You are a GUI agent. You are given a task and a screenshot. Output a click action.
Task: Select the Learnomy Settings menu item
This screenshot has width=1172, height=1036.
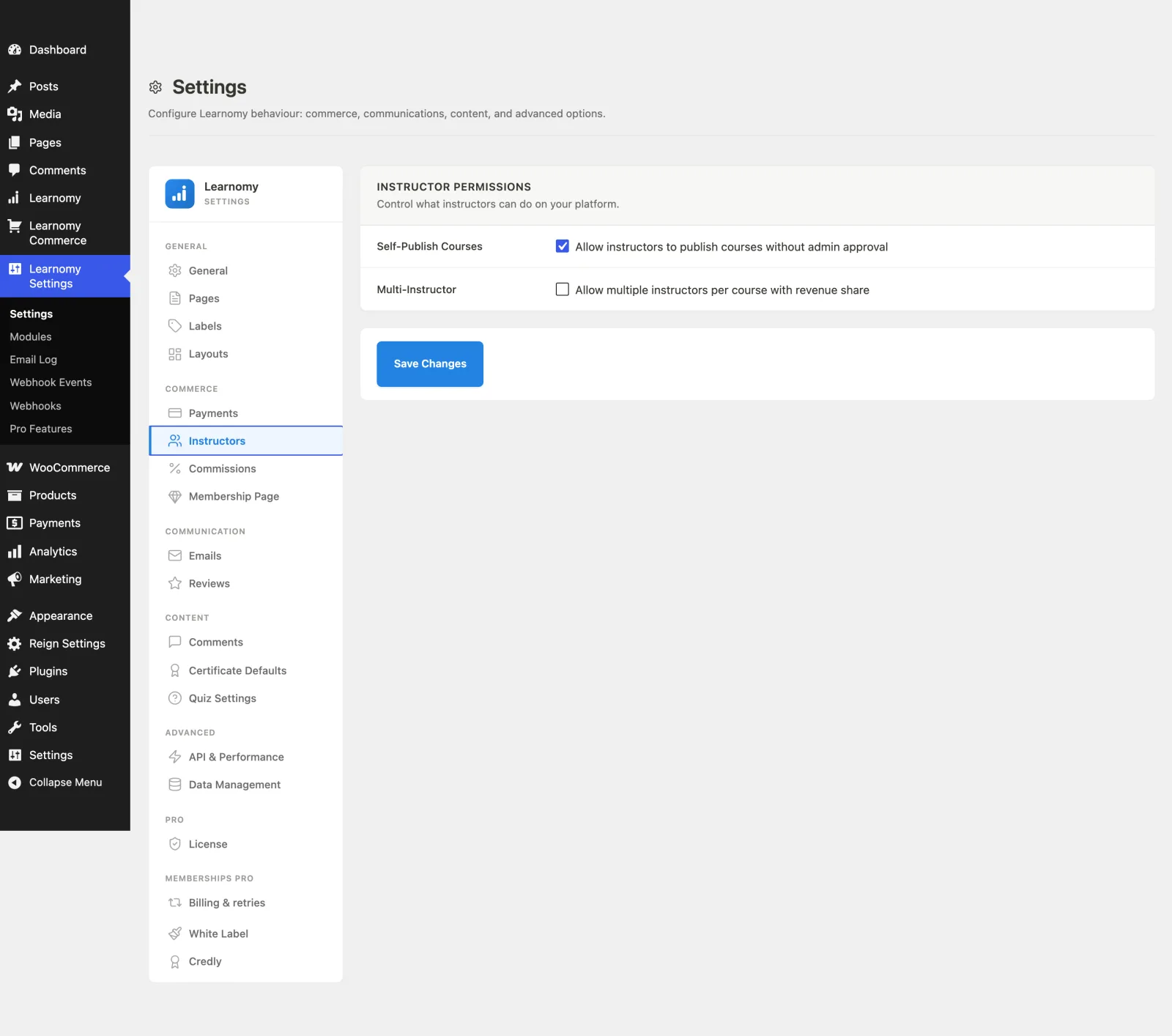pos(65,276)
